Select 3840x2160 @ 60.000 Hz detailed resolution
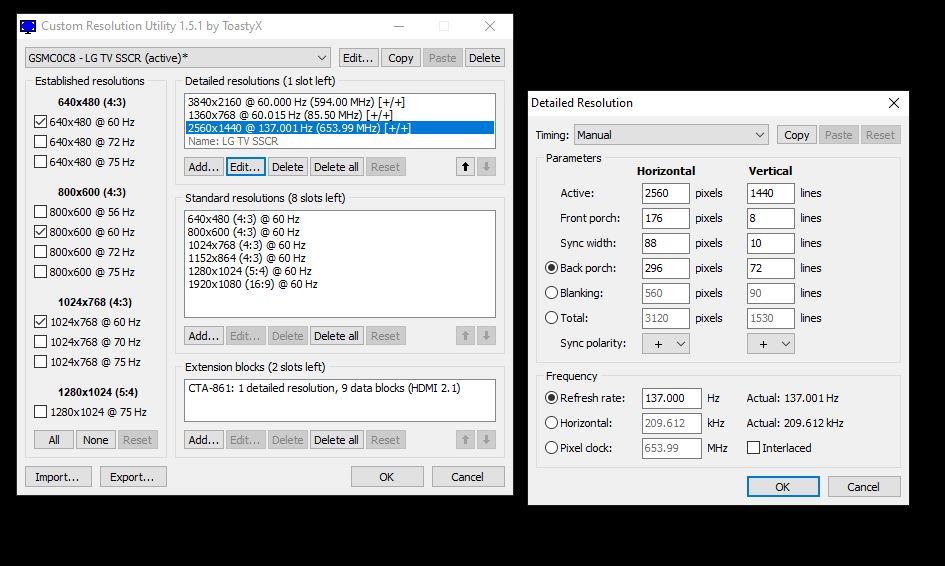The height and width of the screenshot is (566, 945). (340, 102)
